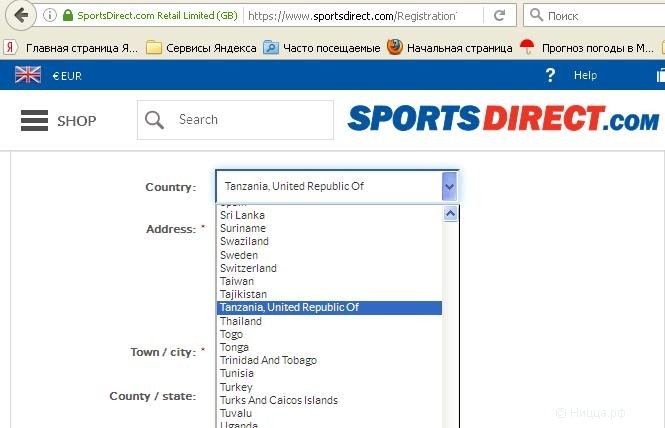This screenshot has height=428, width=665.
Task: Change currency via the EUR selector
Action: click(67, 75)
